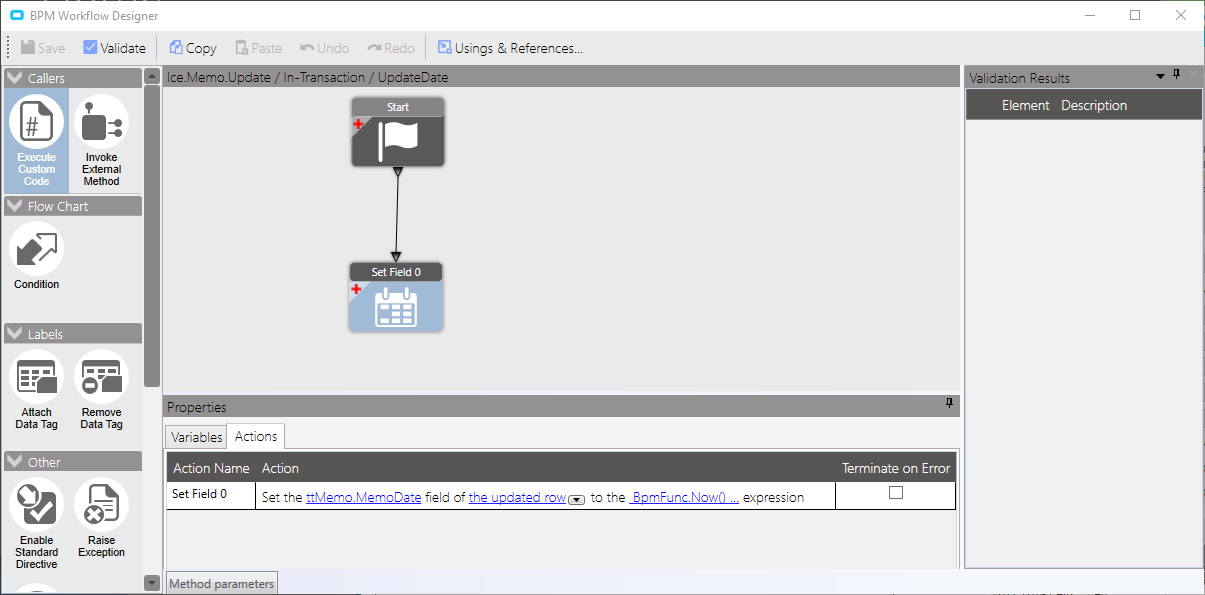Click the updated row link

[518, 497]
